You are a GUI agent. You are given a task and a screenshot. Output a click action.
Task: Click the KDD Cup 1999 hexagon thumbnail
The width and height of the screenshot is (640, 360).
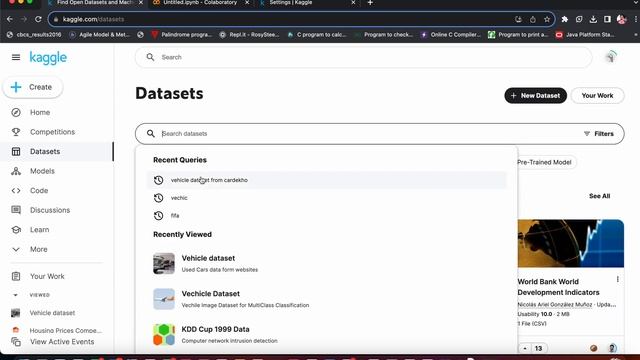[x=164, y=334]
